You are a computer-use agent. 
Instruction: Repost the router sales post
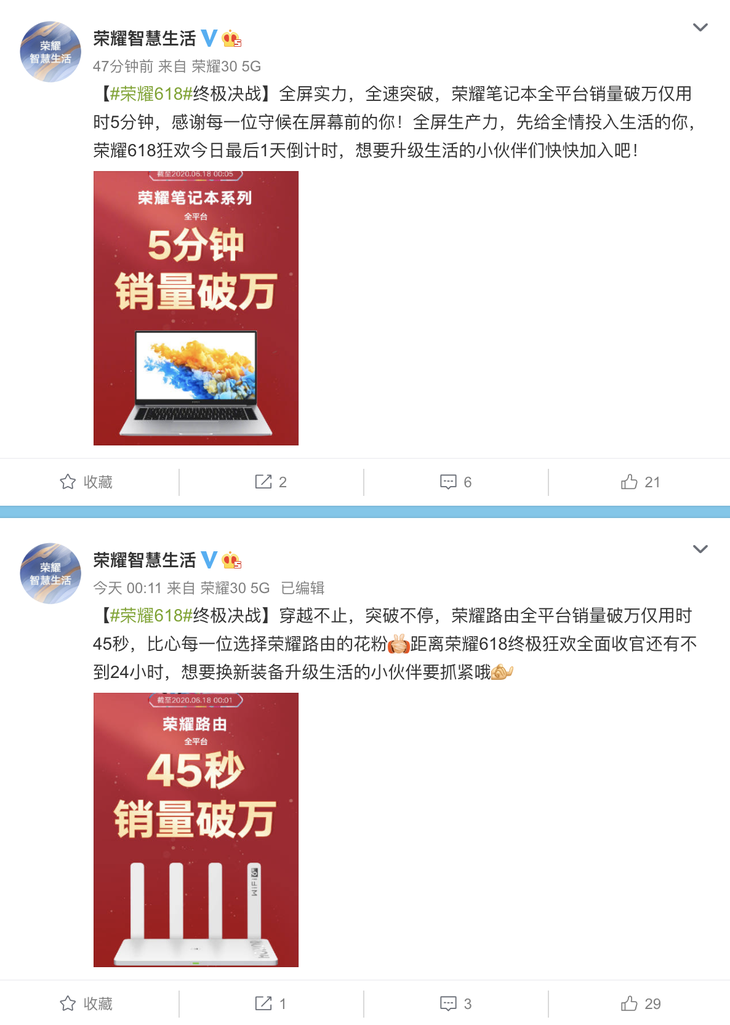click(x=270, y=1003)
